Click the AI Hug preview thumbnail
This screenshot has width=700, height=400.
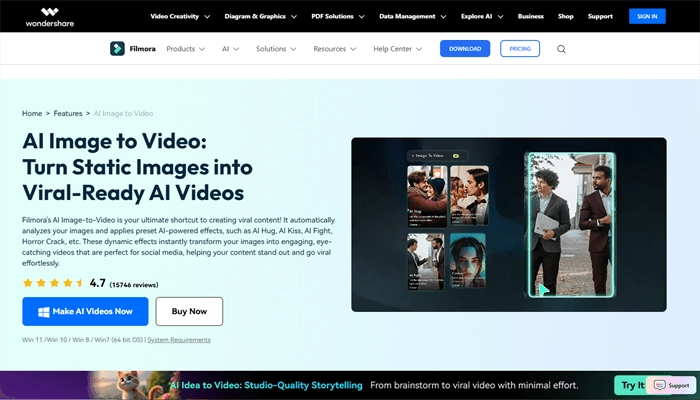point(427,196)
